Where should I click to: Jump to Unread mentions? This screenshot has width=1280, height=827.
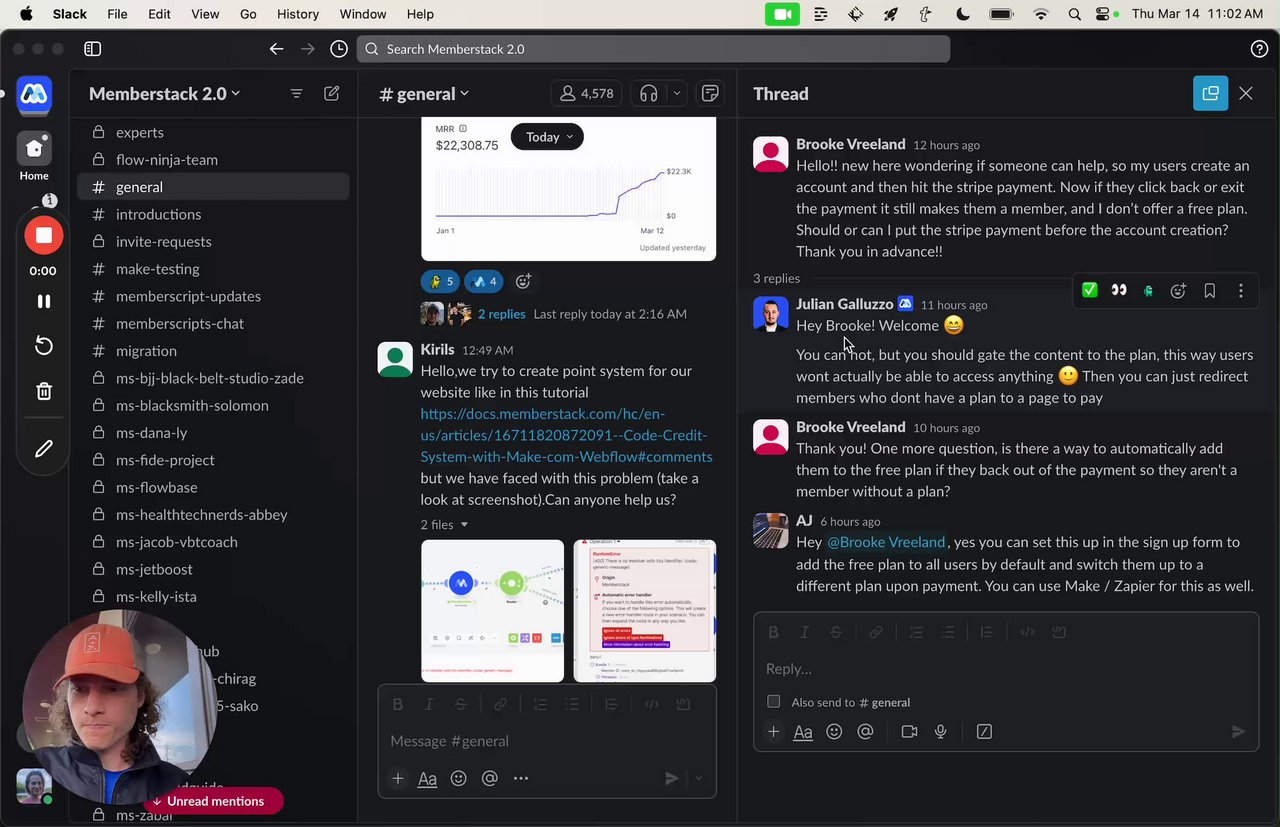[x=213, y=801]
